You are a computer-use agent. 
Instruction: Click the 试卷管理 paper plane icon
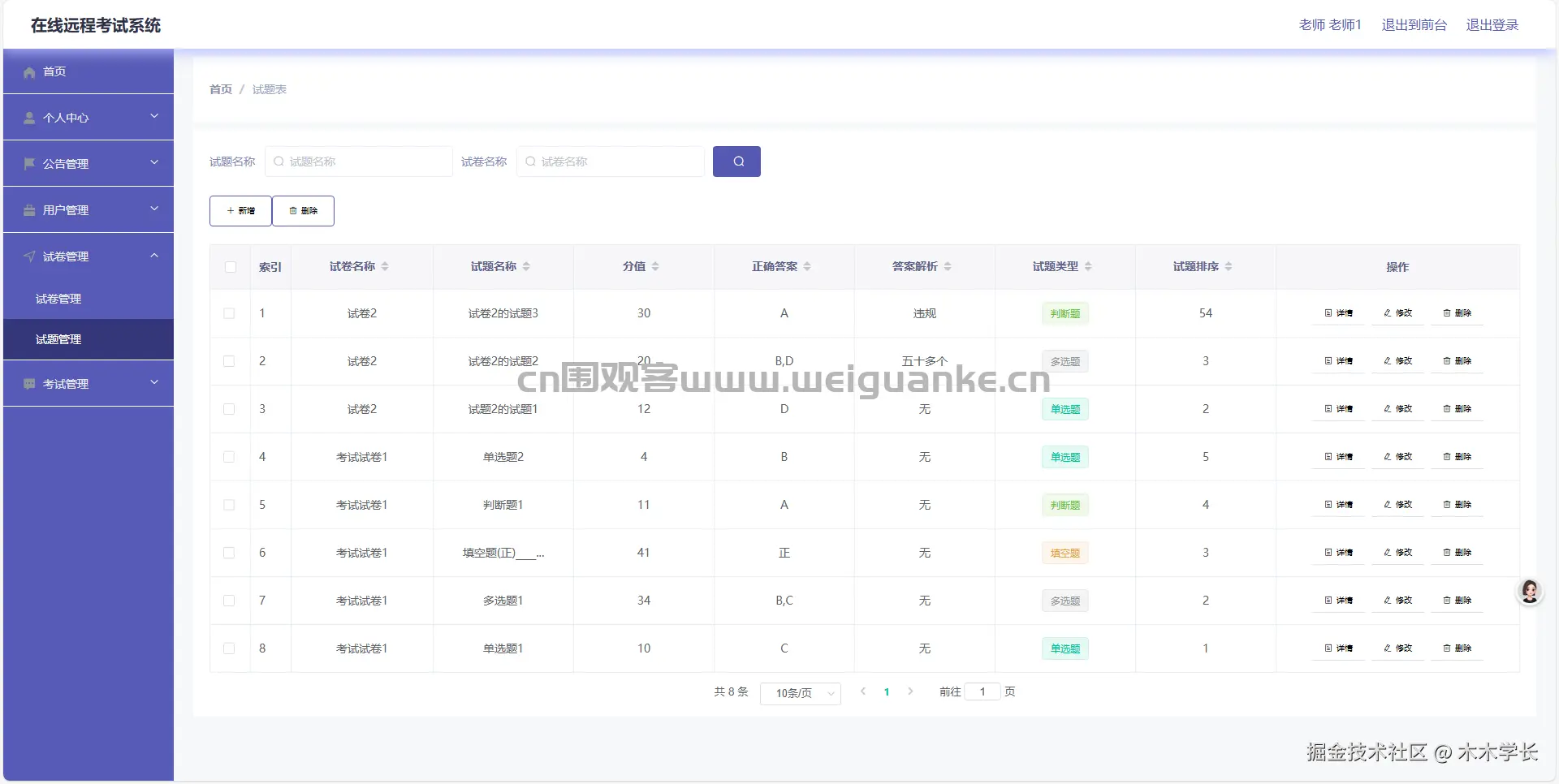click(x=29, y=256)
